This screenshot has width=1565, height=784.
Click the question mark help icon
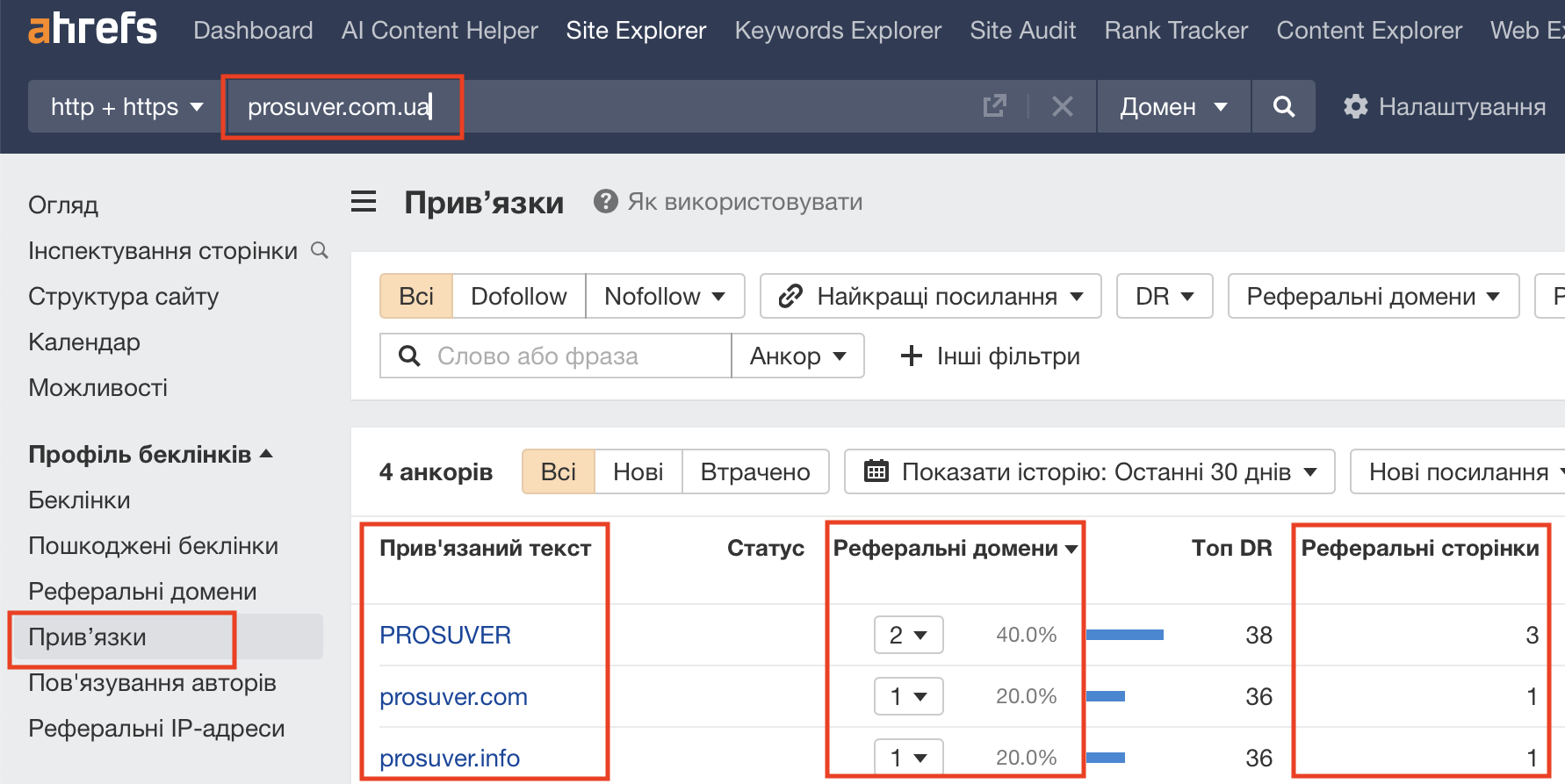coord(606,201)
